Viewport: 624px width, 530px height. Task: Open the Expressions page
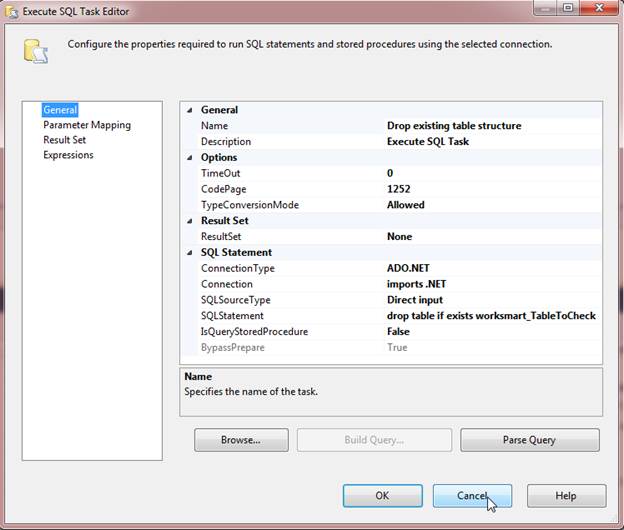(x=68, y=155)
